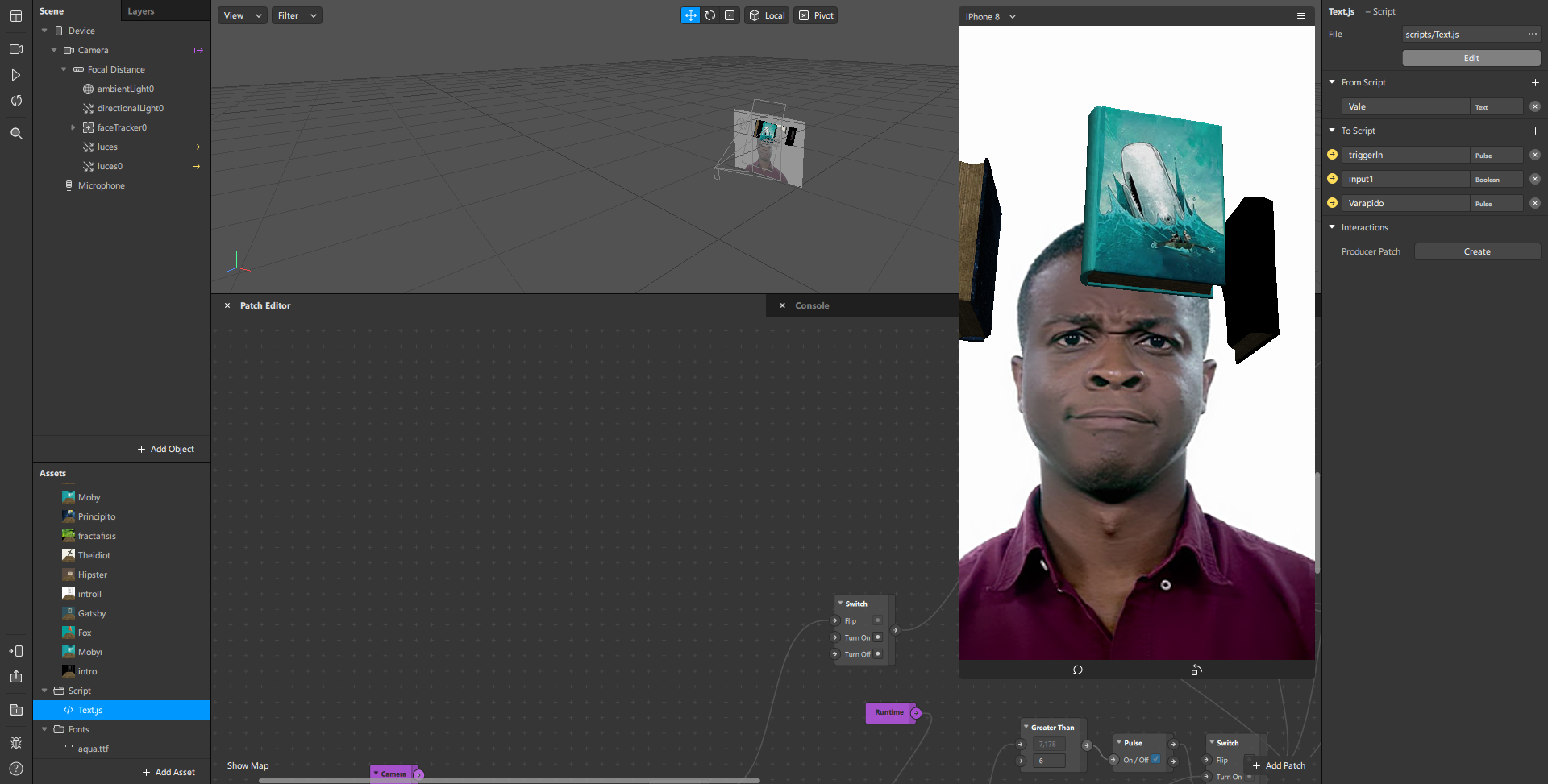Add a new From Script variable
This screenshot has width=1548, height=784.
[1534, 83]
